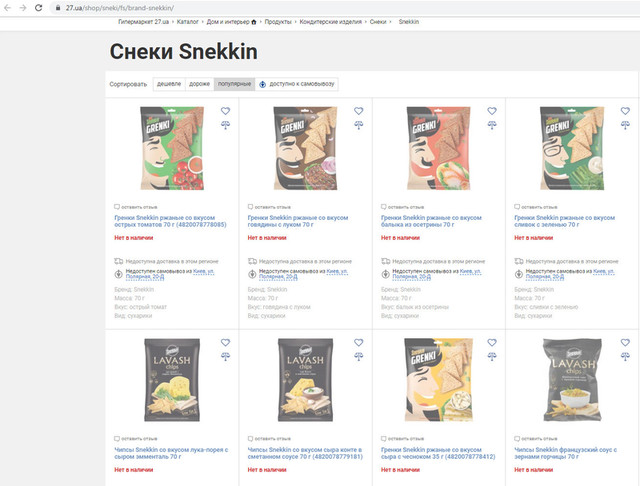Click the sturgeon balyk grenki product image
This screenshot has height=486, width=640.
point(438,150)
